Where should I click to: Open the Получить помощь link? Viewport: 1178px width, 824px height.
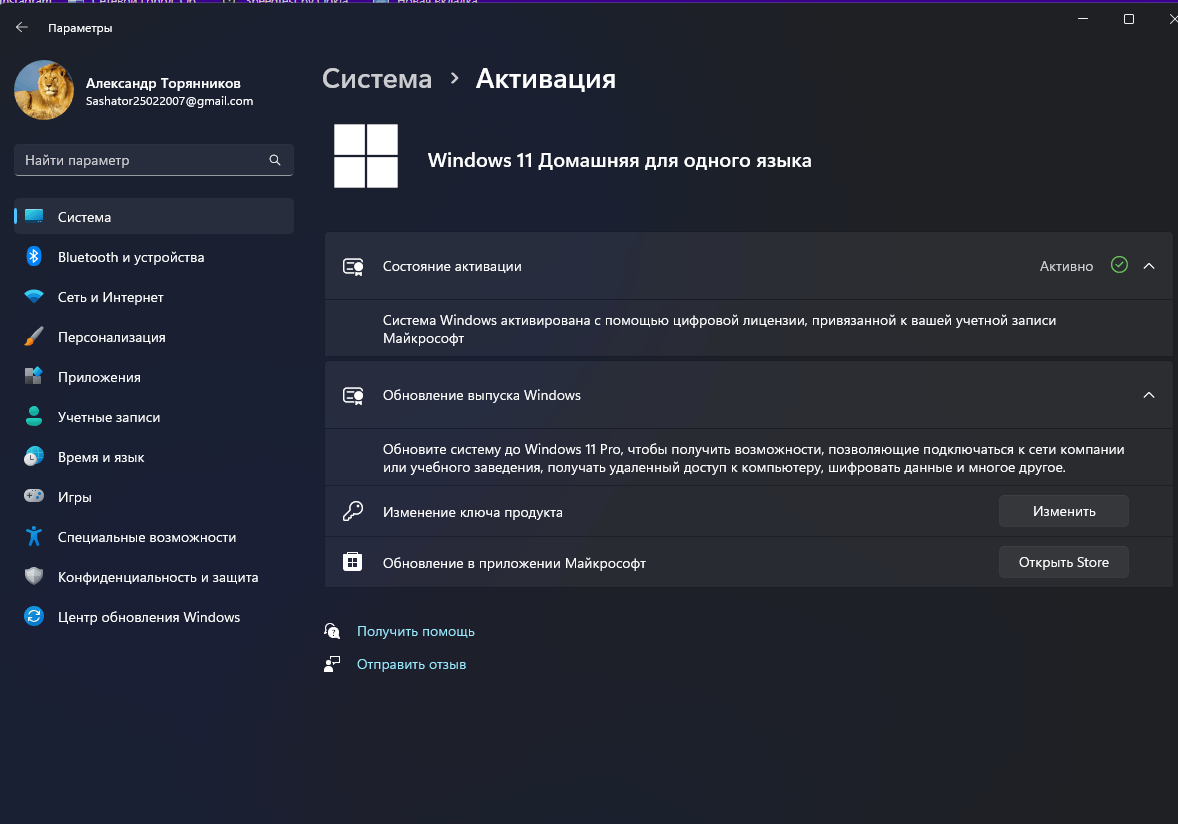(x=415, y=631)
